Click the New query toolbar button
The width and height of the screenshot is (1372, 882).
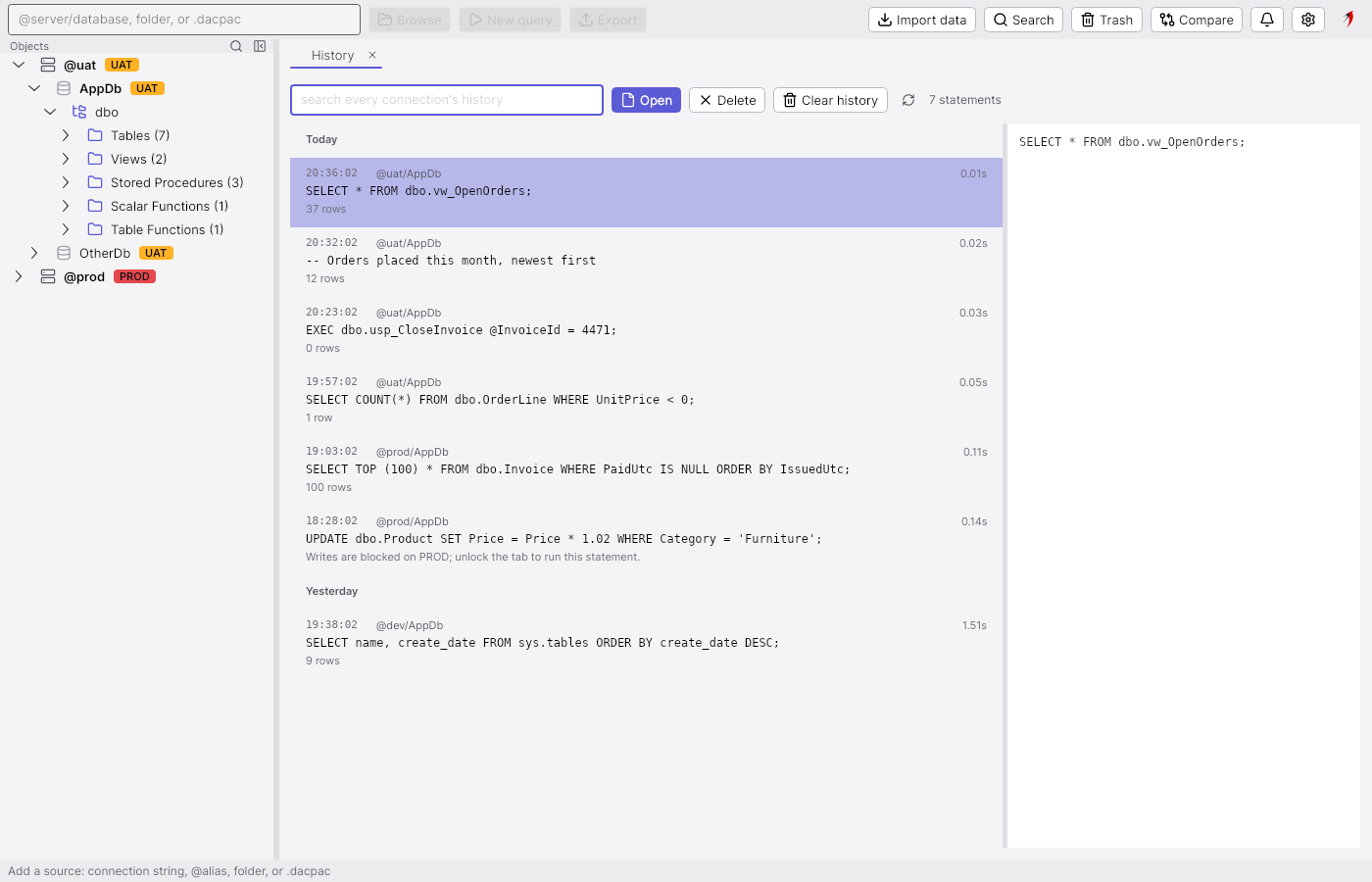(x=510, y=20)
